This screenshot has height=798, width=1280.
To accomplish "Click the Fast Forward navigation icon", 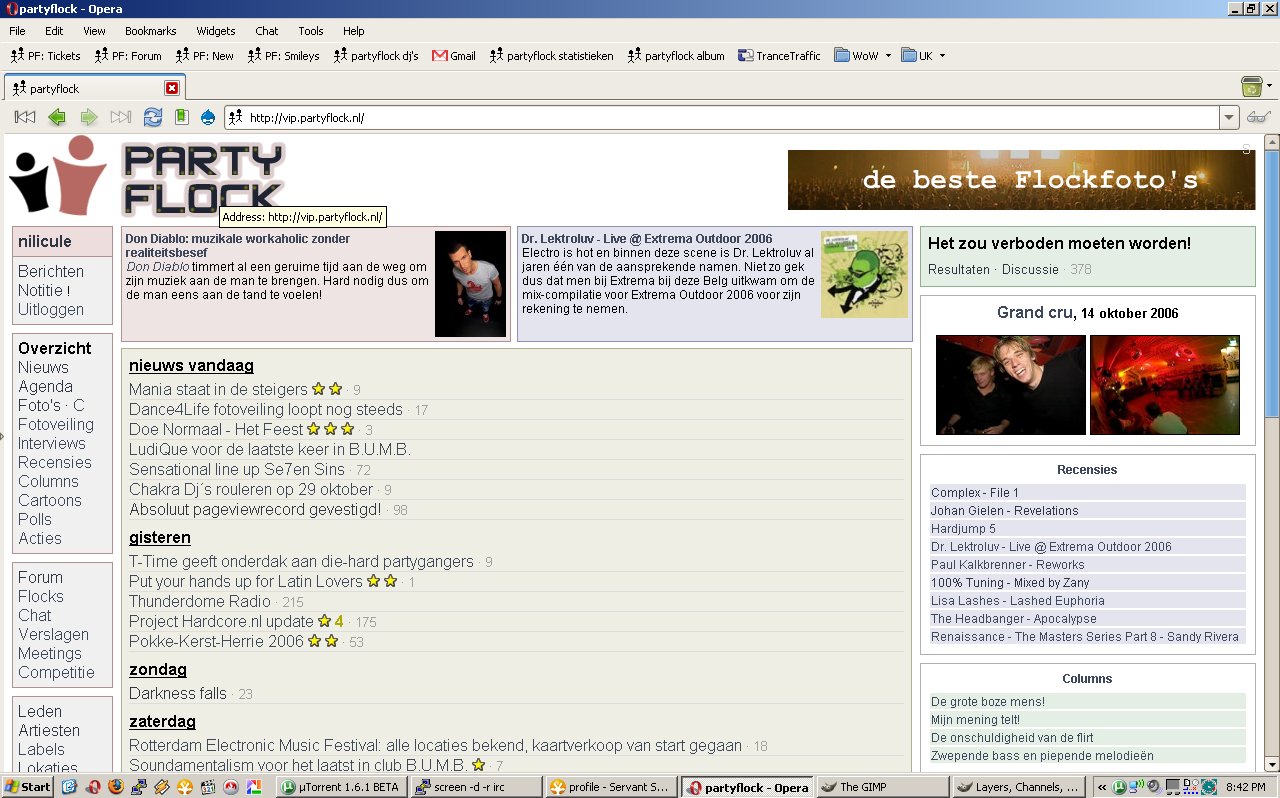I will pyautogui.click(x=121, y=118).
